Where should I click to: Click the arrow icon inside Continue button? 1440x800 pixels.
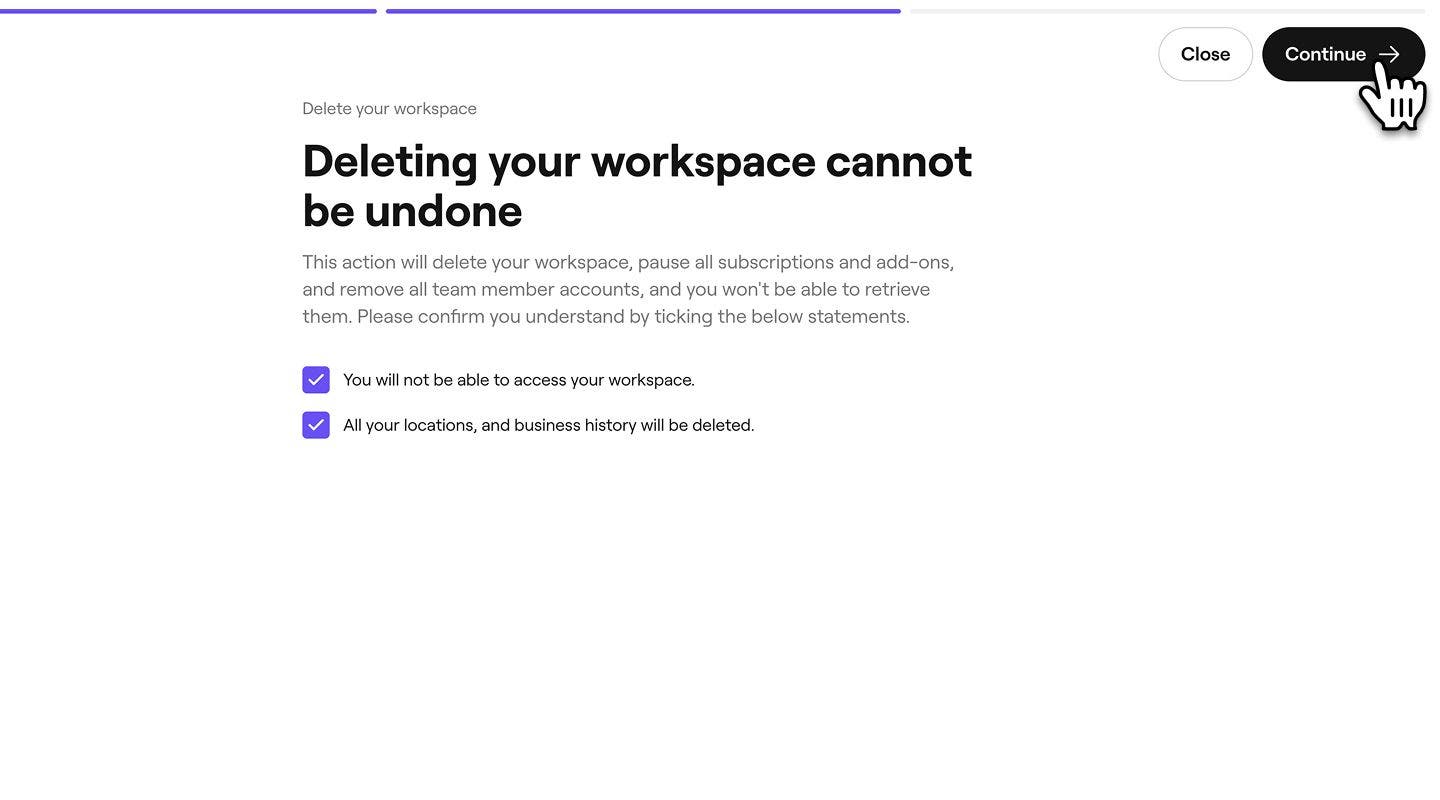click(1389, 55)
